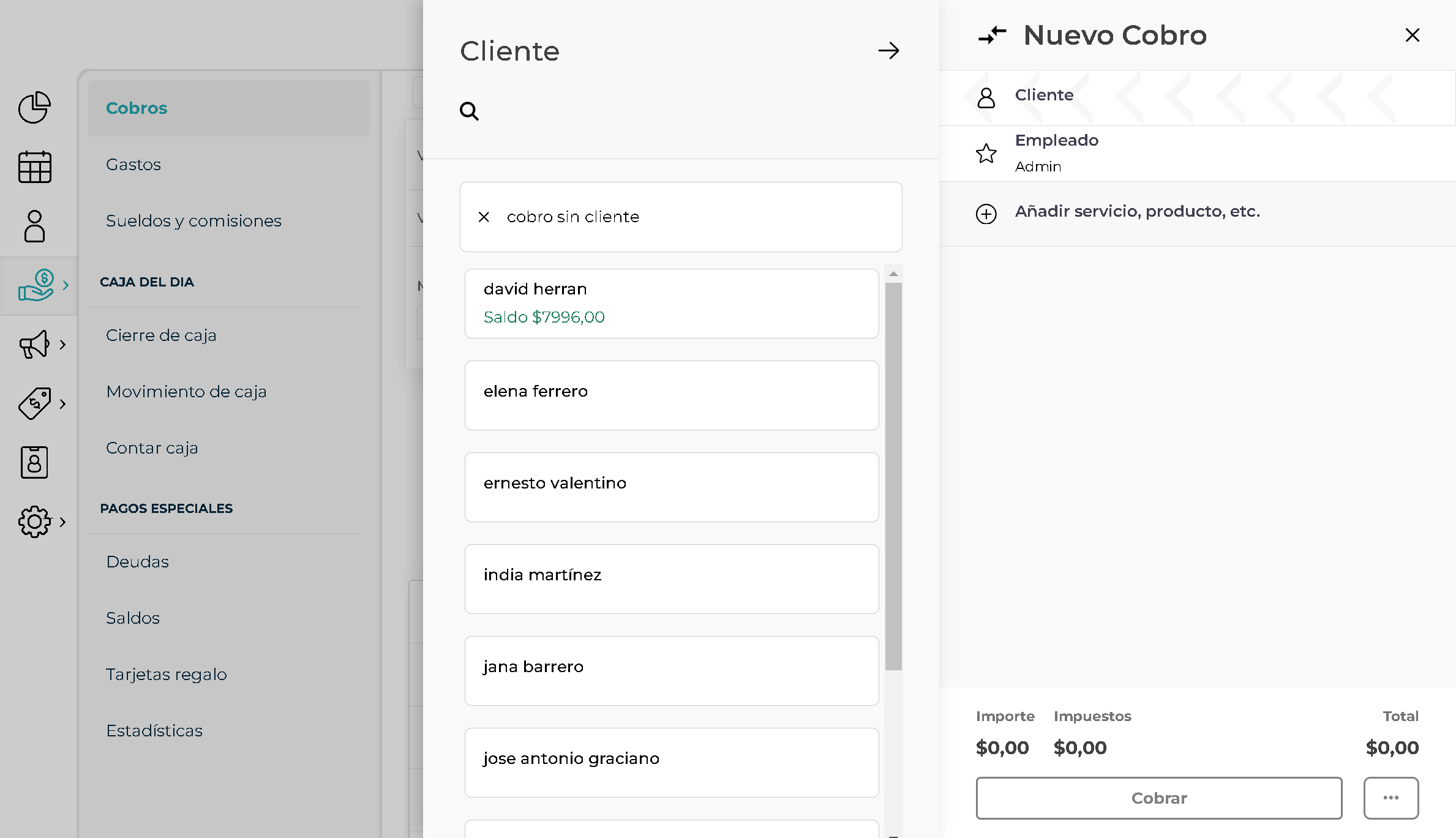Open the Cobros menu item
Screen dimensions: 1456x838
coord(229,108)
